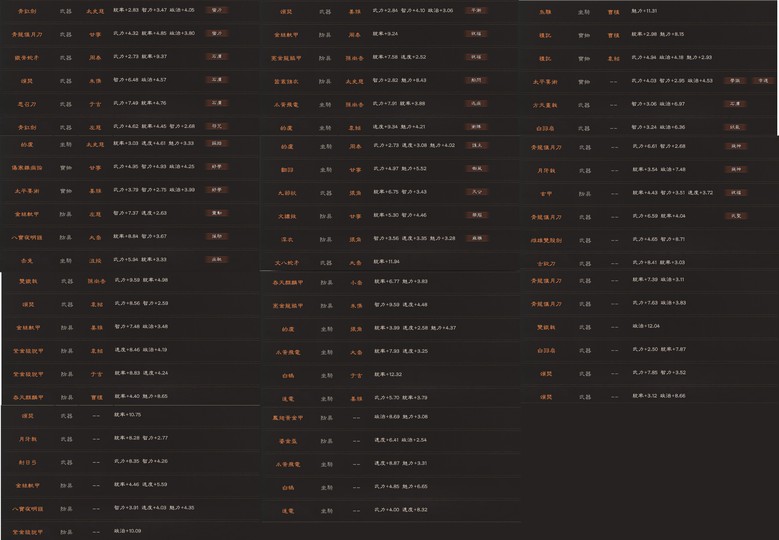The height and width of the screenshot is (540, 779).
Task: Click hero name 甘宁 beside 青龙偃月刀
Action: click(x=95, y=34)
